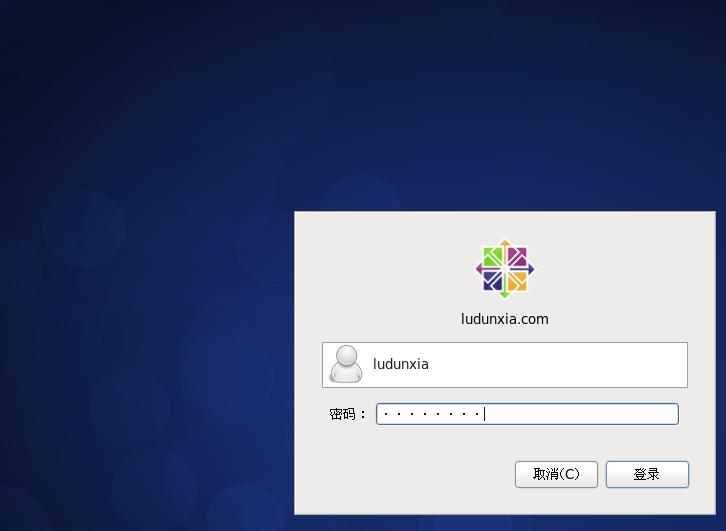Select the ludunxia user row
This screenshot has height=531, width=726.
pyautogui.click(x=505, y=365)
